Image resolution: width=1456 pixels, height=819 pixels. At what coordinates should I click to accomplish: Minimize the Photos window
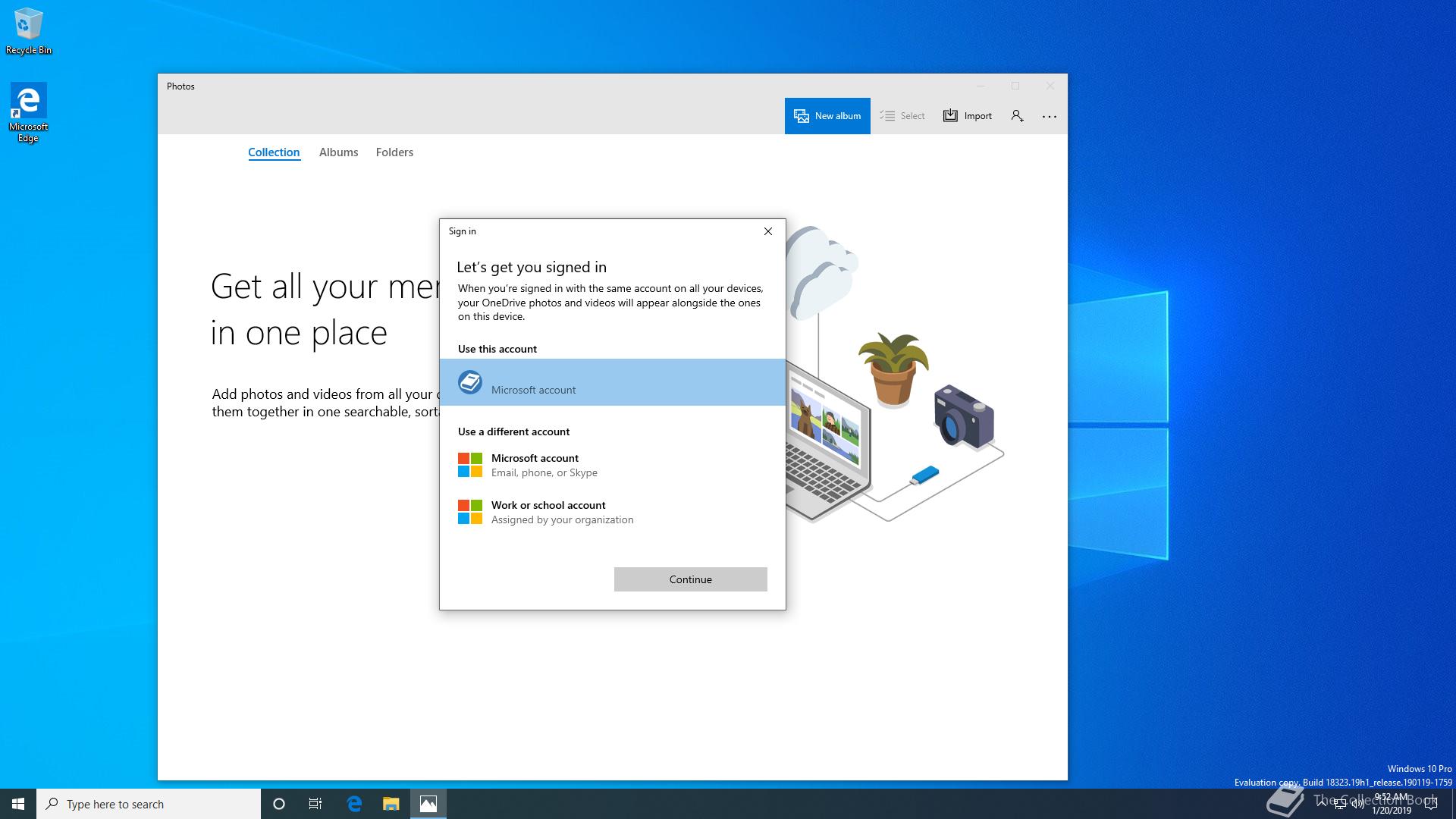pyautogui.click(x=981, y=86)
